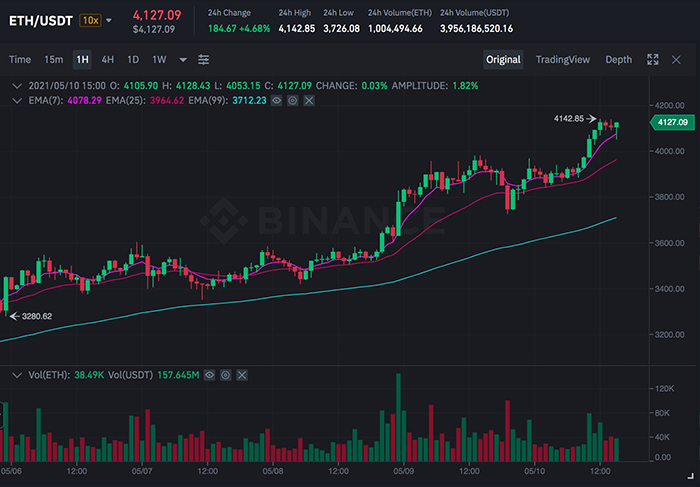Open EMA indicator settings gear icon

click(x=291, y=101)
